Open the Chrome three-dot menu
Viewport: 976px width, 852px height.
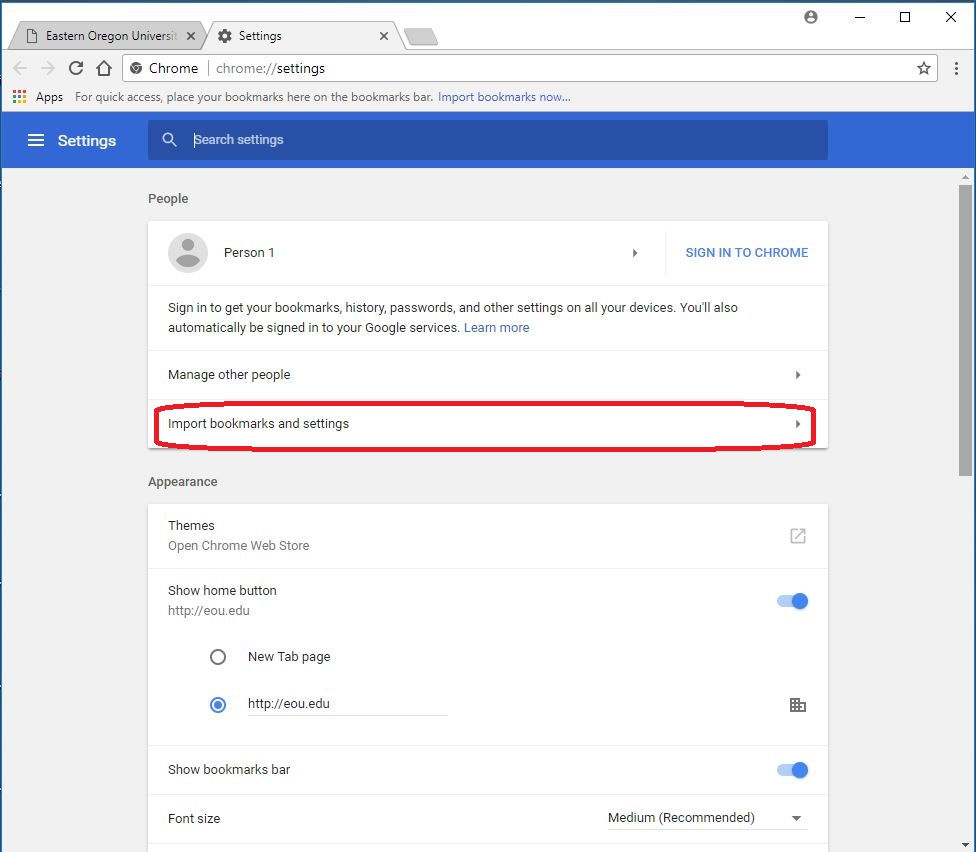tap(956, 68)
